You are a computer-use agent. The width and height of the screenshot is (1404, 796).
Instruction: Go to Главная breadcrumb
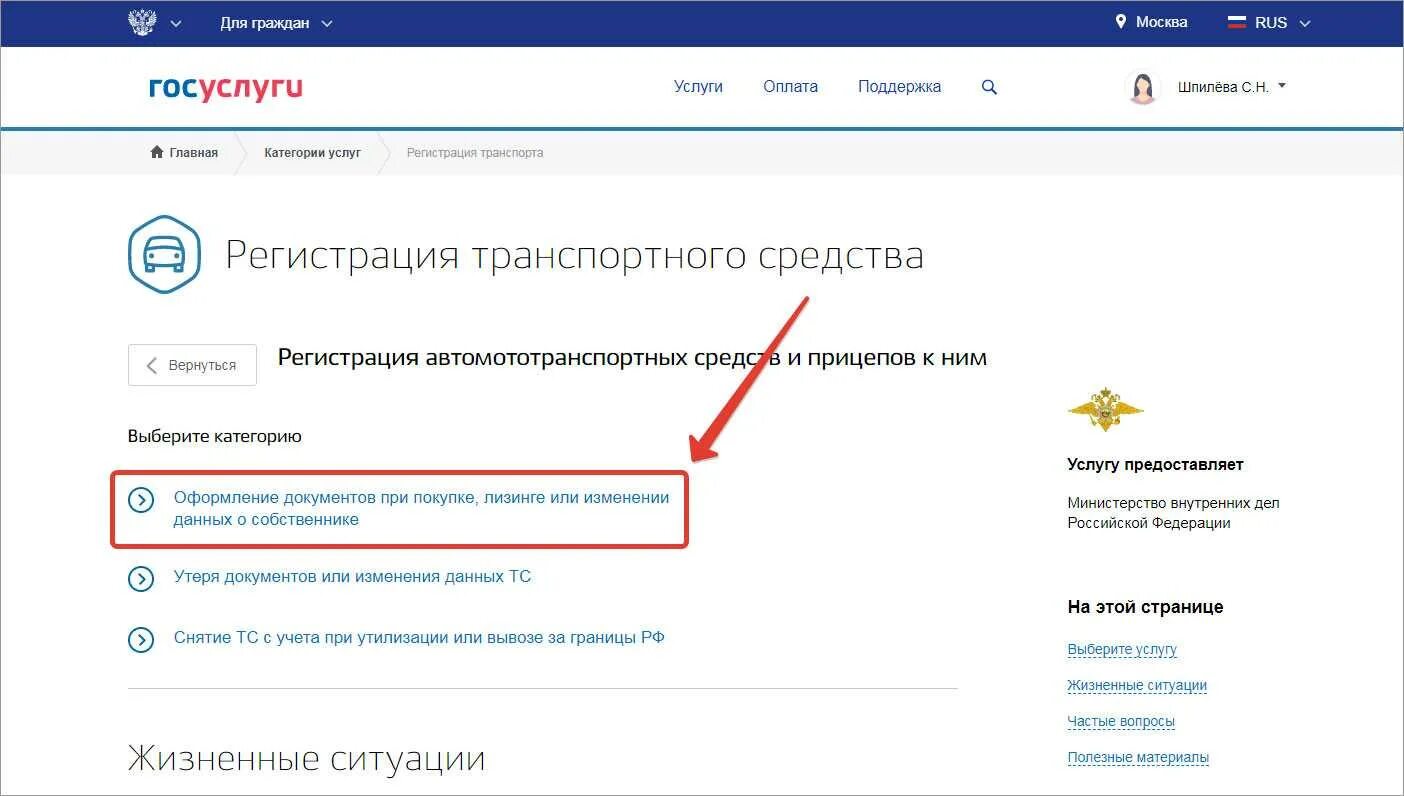point(193,153)
